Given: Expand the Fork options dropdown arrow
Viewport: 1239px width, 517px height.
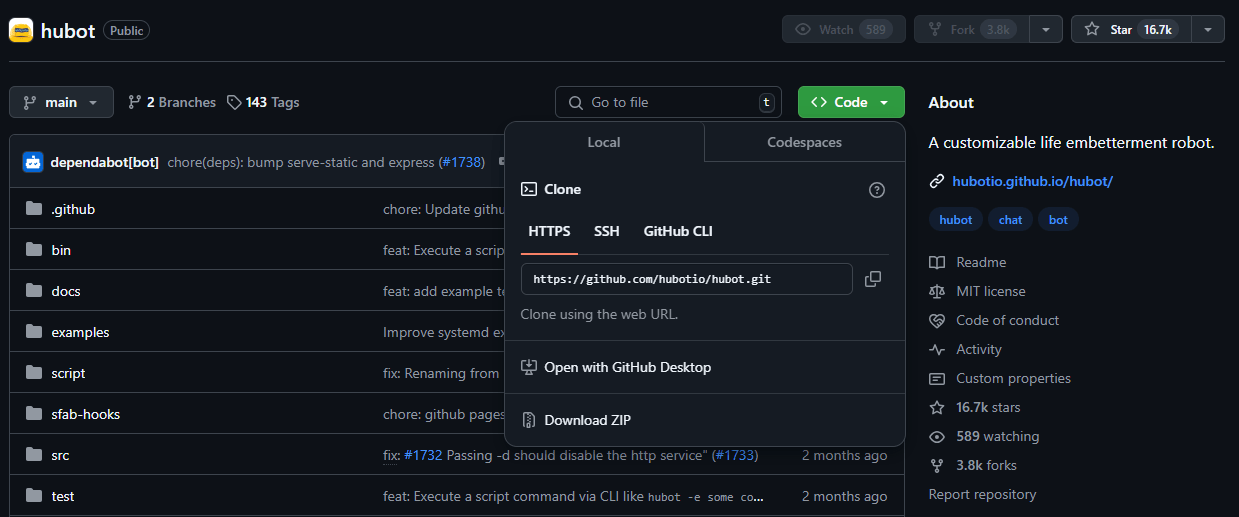Looking at the screenshot, I should point(1046,30).
